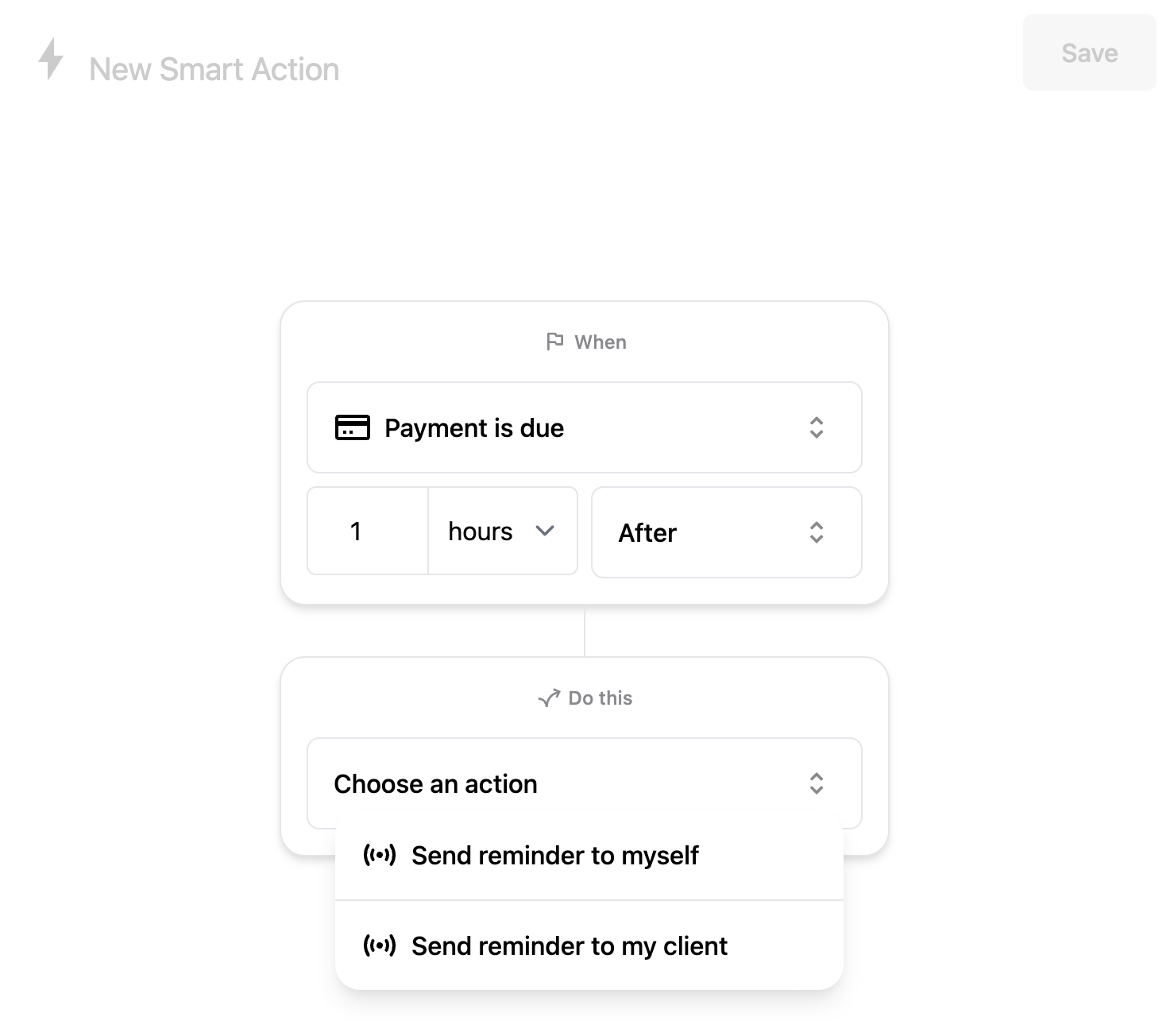Viewport: 1174px width, 1036px height.
Task: Expand the hours unit dropdown chevron
Action: coord(545,531)
